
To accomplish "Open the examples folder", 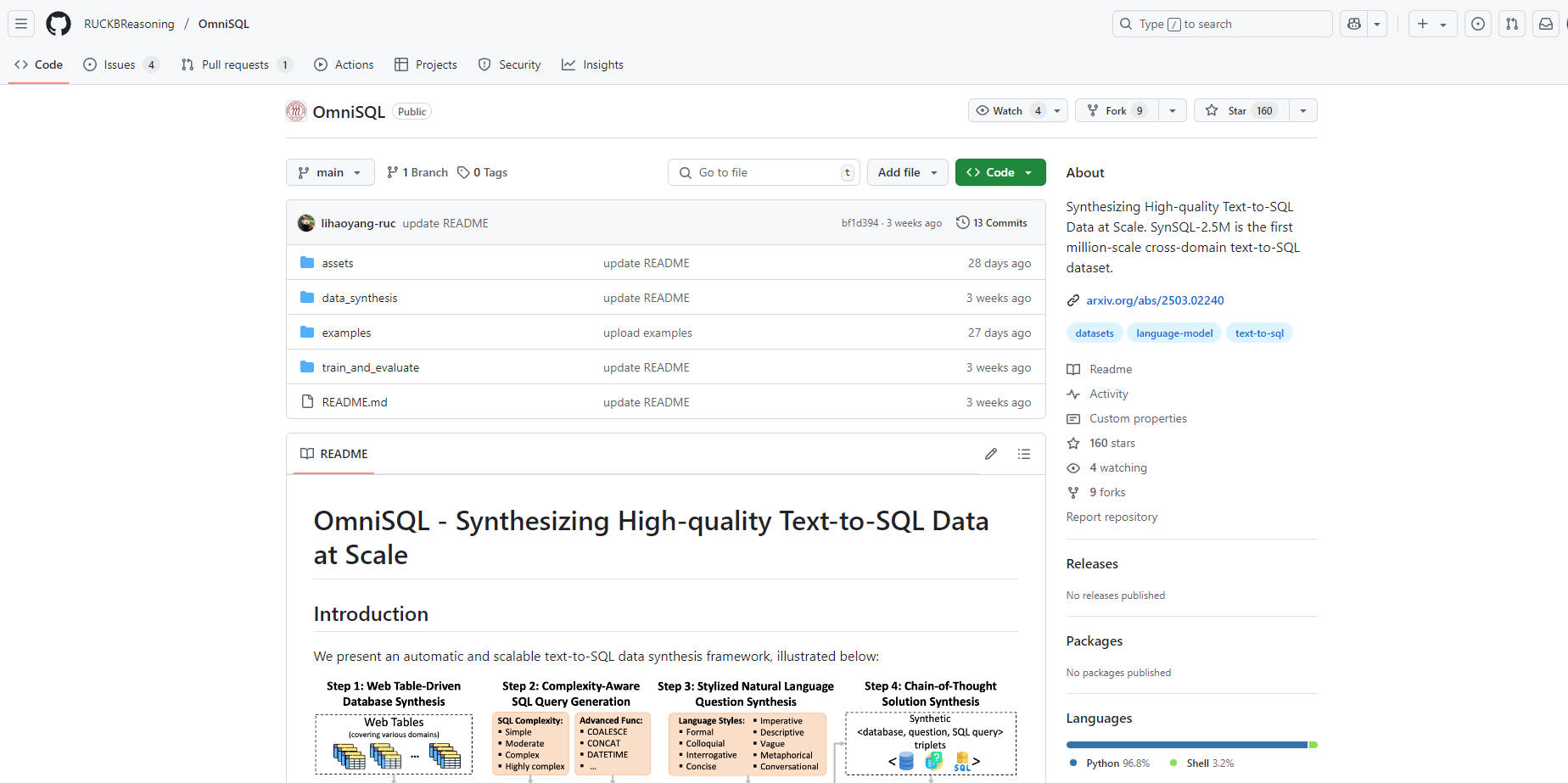I will pos(346,333).
